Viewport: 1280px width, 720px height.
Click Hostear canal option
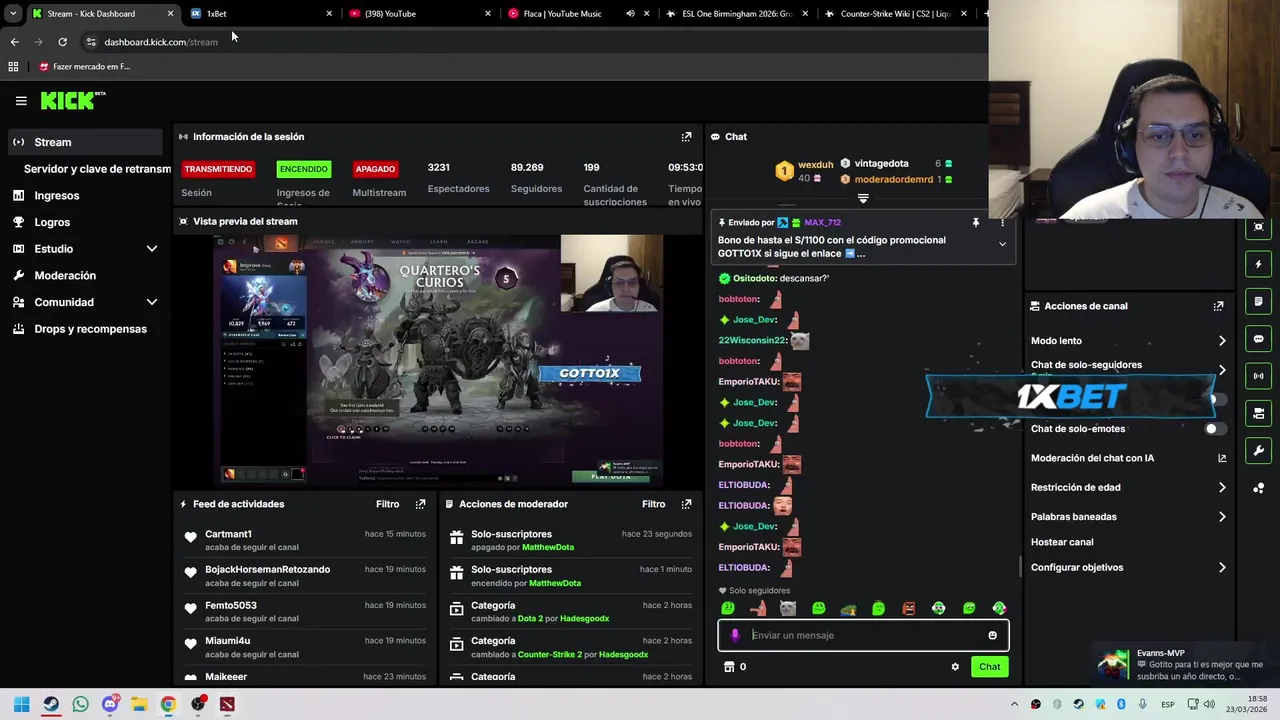pos(1062,542)
